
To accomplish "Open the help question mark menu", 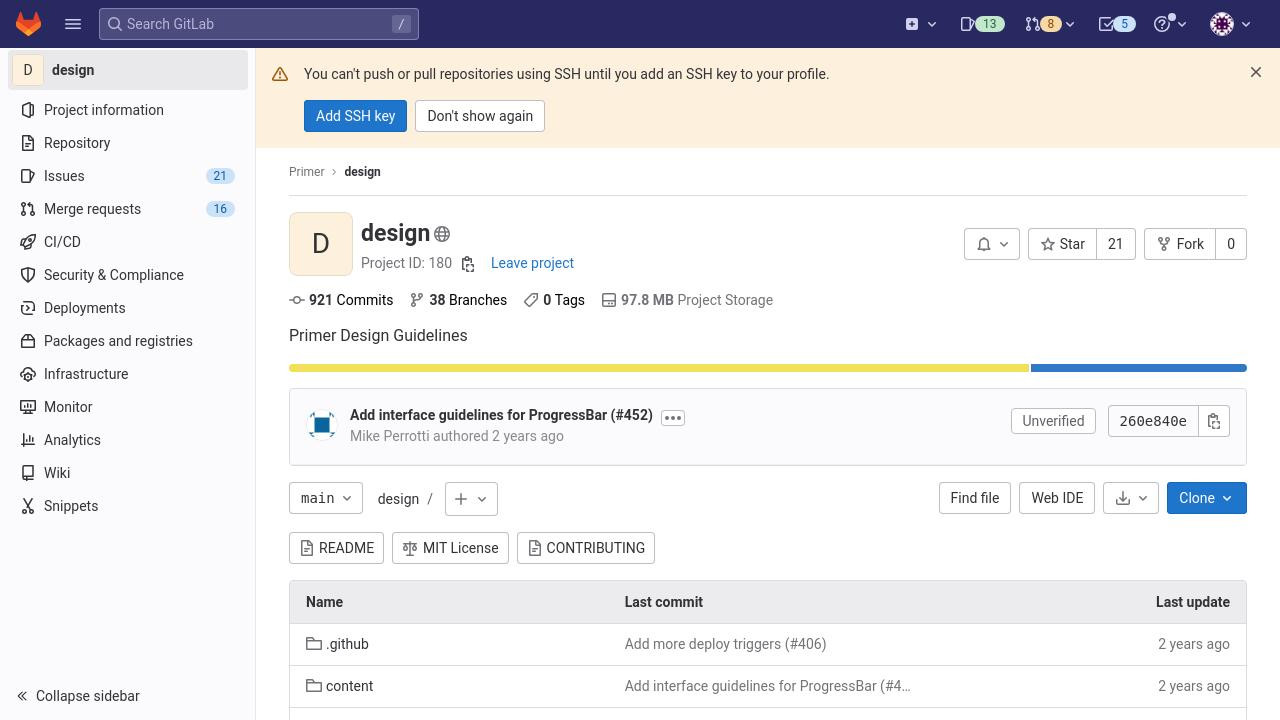I will [x=1170, y=24].
